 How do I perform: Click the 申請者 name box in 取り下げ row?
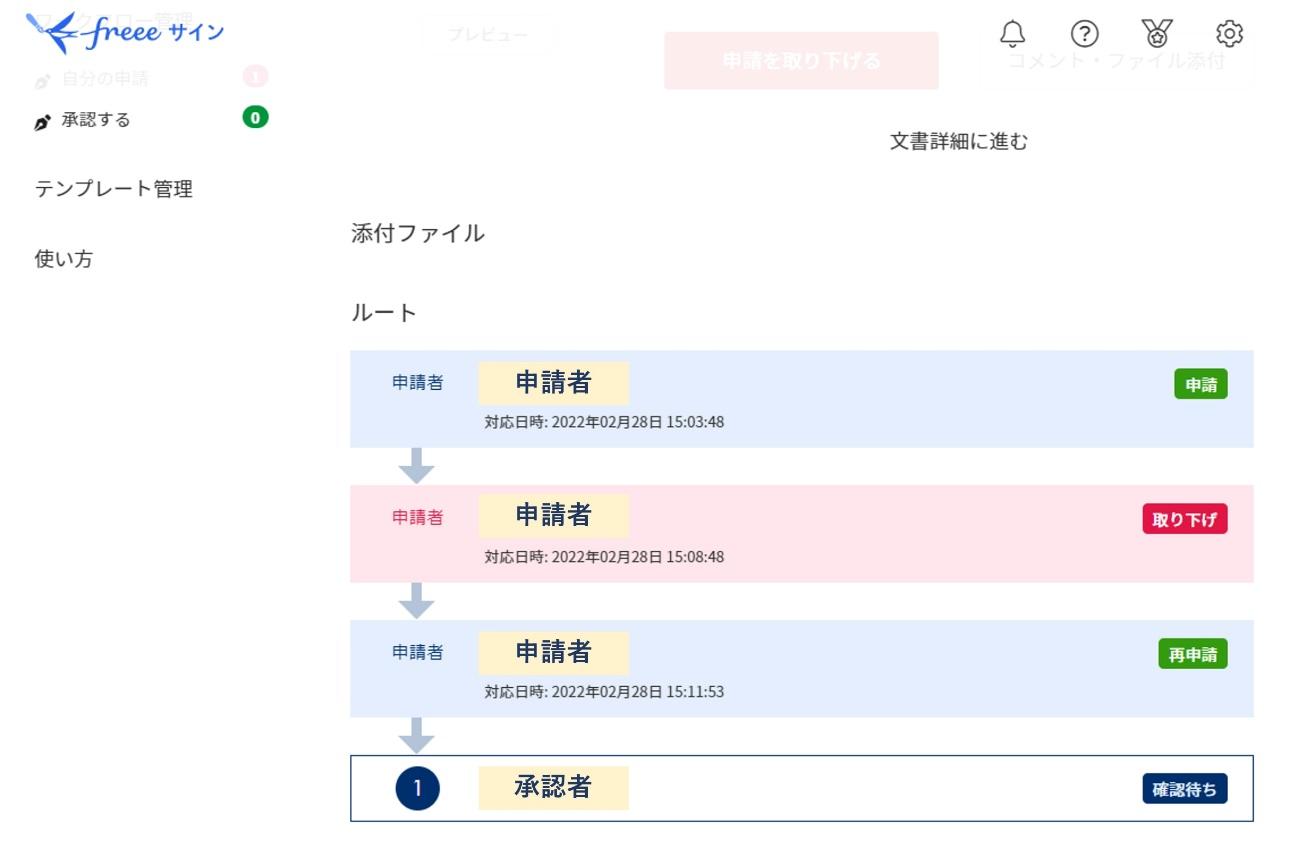coord(554,516)
